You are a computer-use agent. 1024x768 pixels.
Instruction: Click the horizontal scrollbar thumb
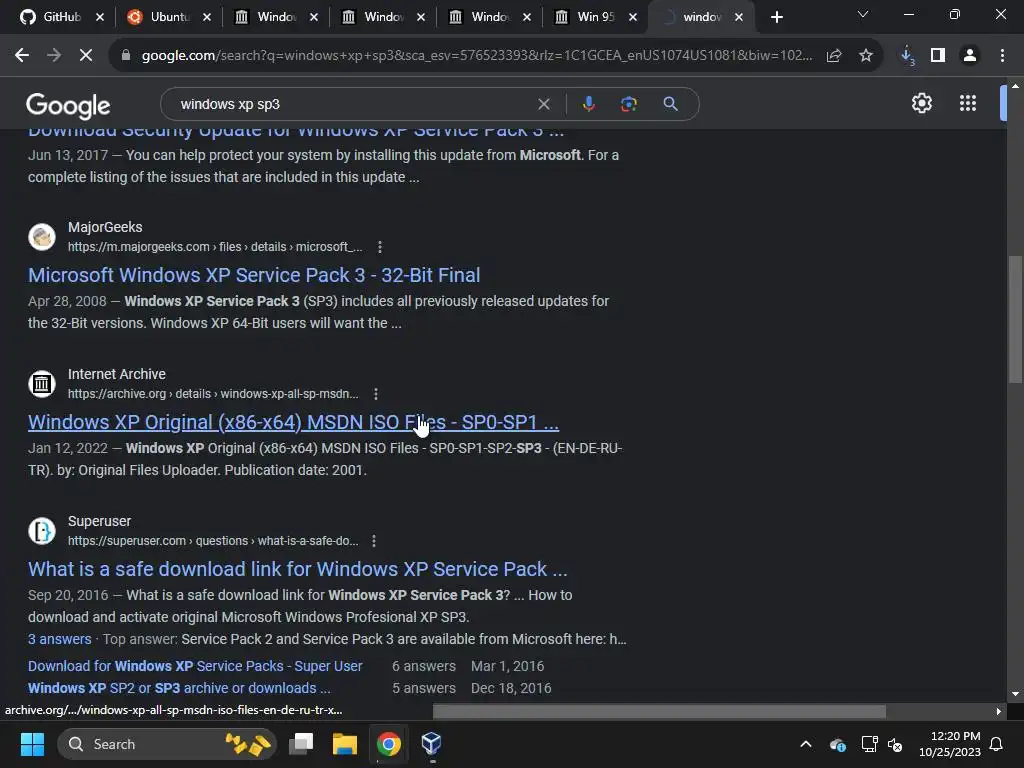pyautogui.click(x=660, y=711)
